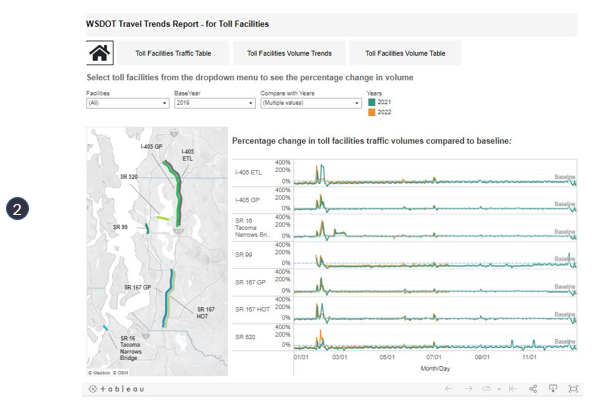
Task: Click the Tableau logo in footer
Action: [117, 389]
